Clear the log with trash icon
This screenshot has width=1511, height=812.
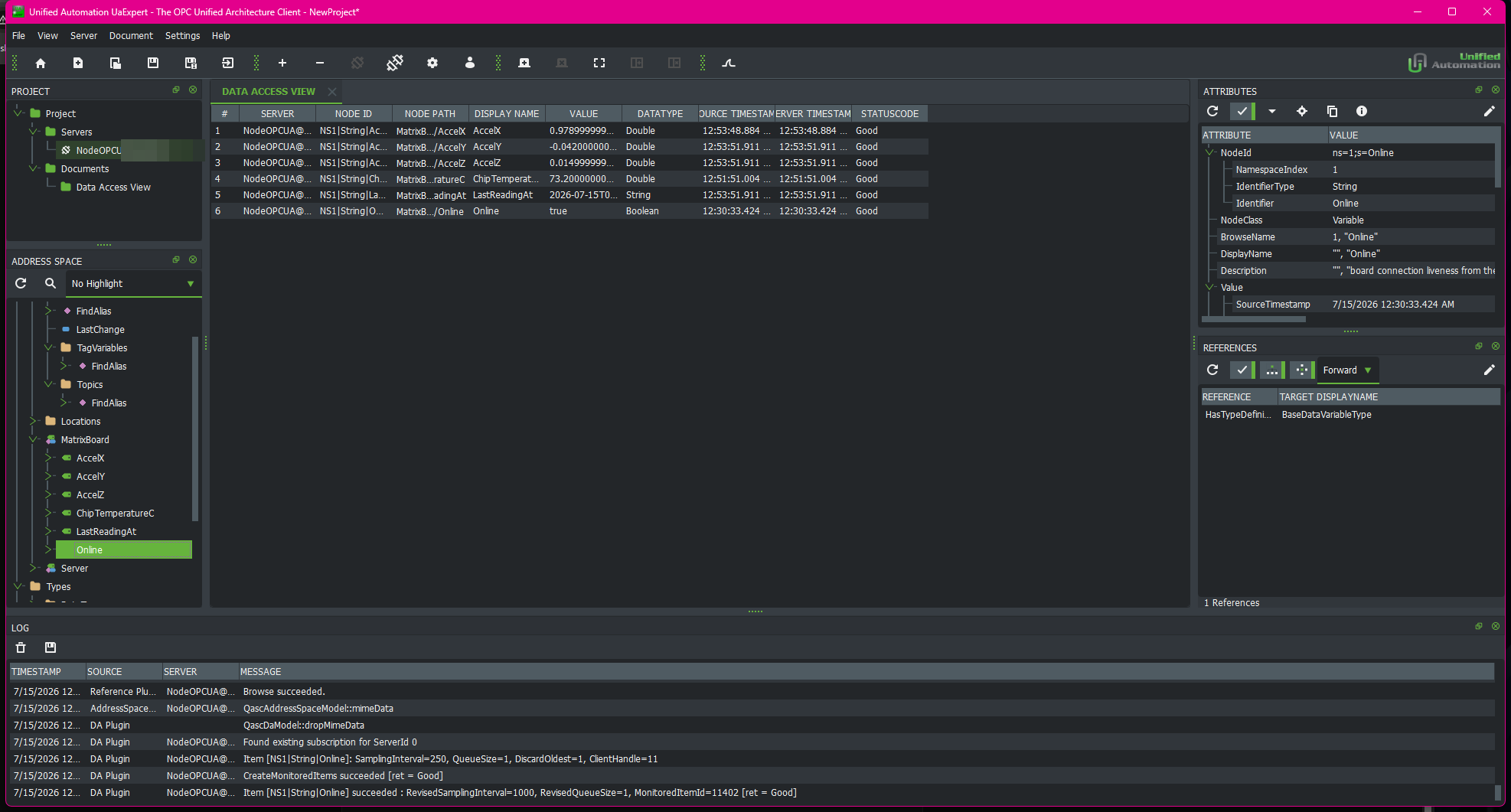(21, 648)
